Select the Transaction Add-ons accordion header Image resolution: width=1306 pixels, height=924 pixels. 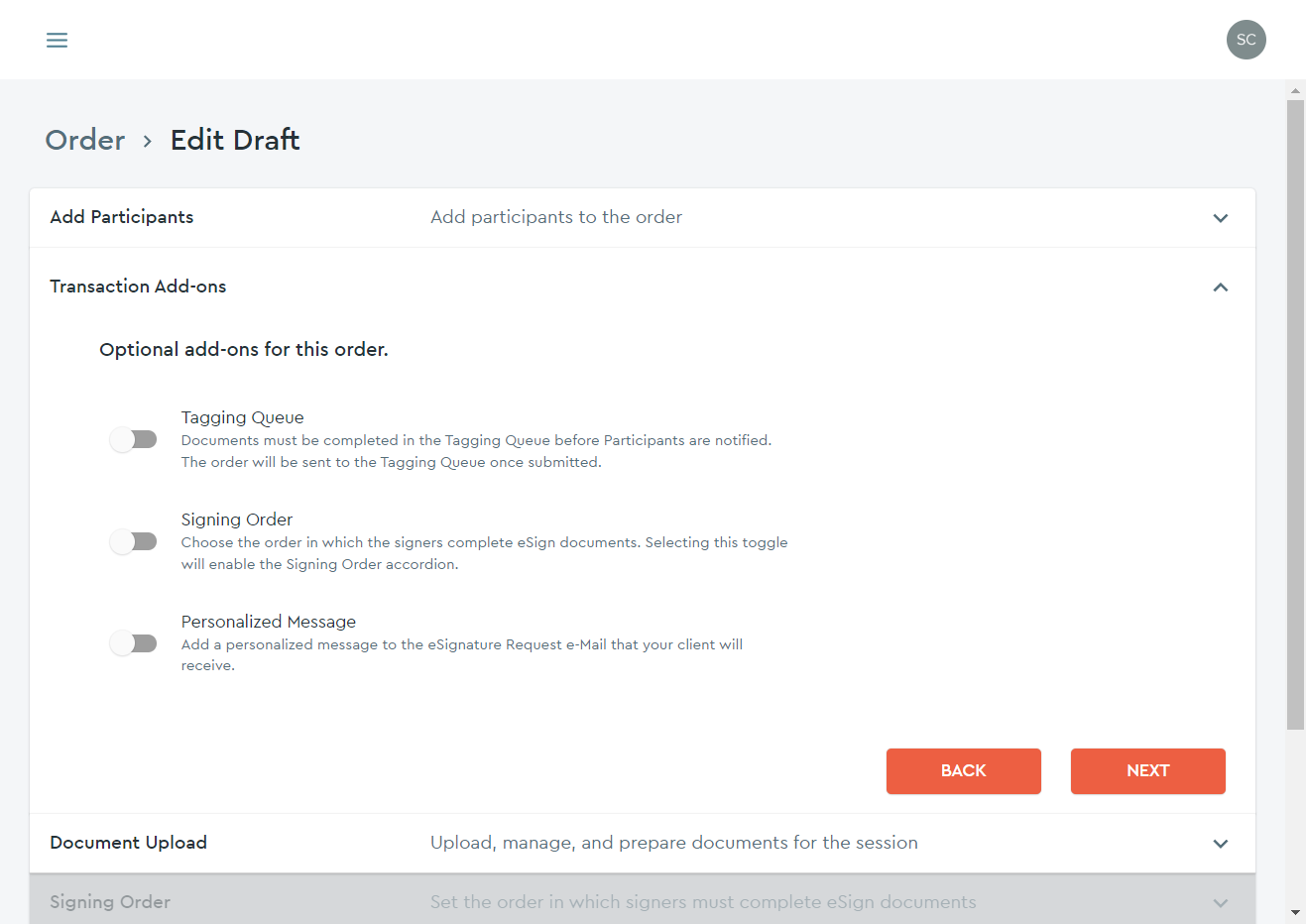click(x=643, y=287)
